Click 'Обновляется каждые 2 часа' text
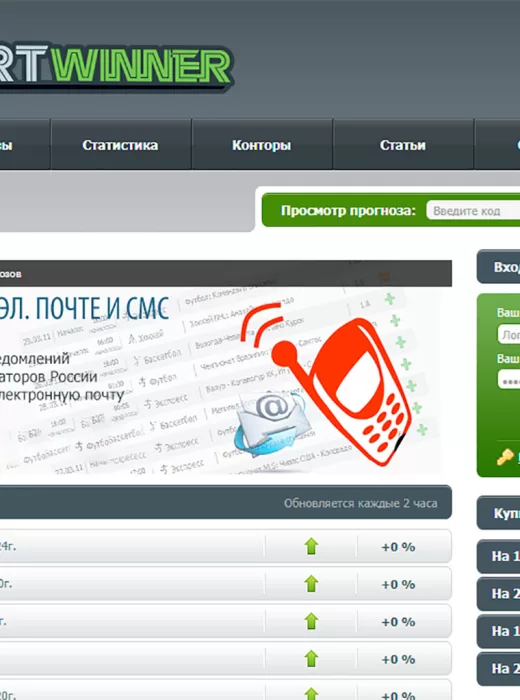The height and width of the screenshot is (700, 520). point(360,503)
